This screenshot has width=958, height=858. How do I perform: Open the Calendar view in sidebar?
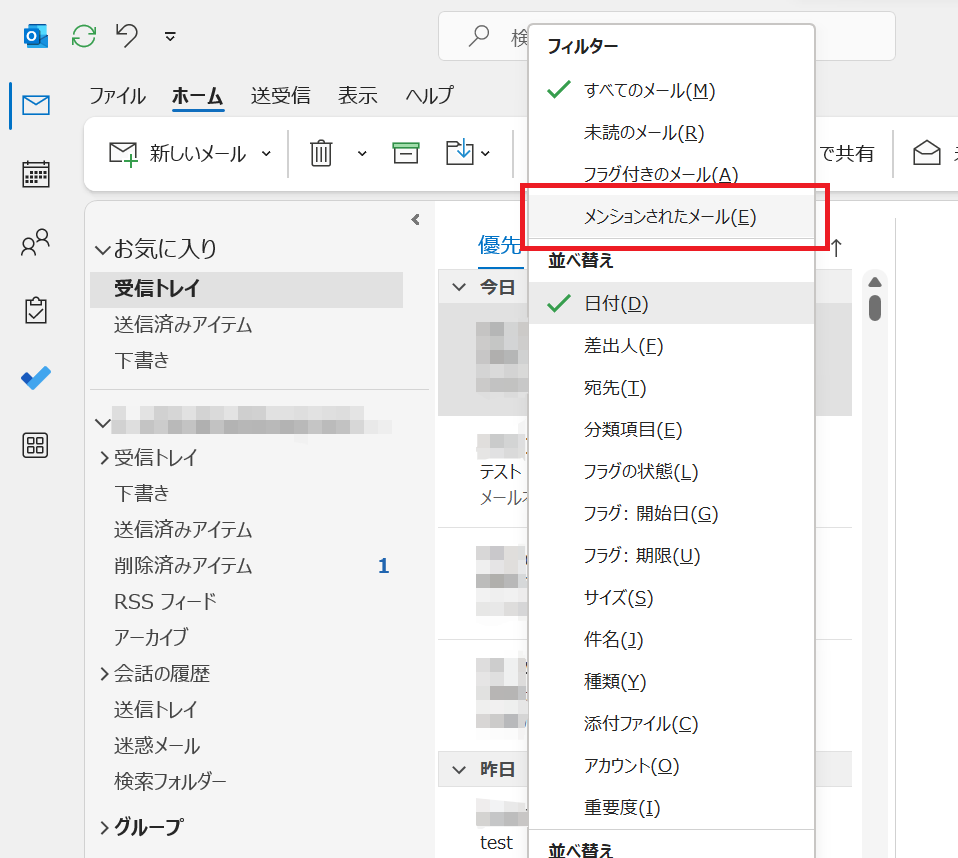click(x=36, y=174)
